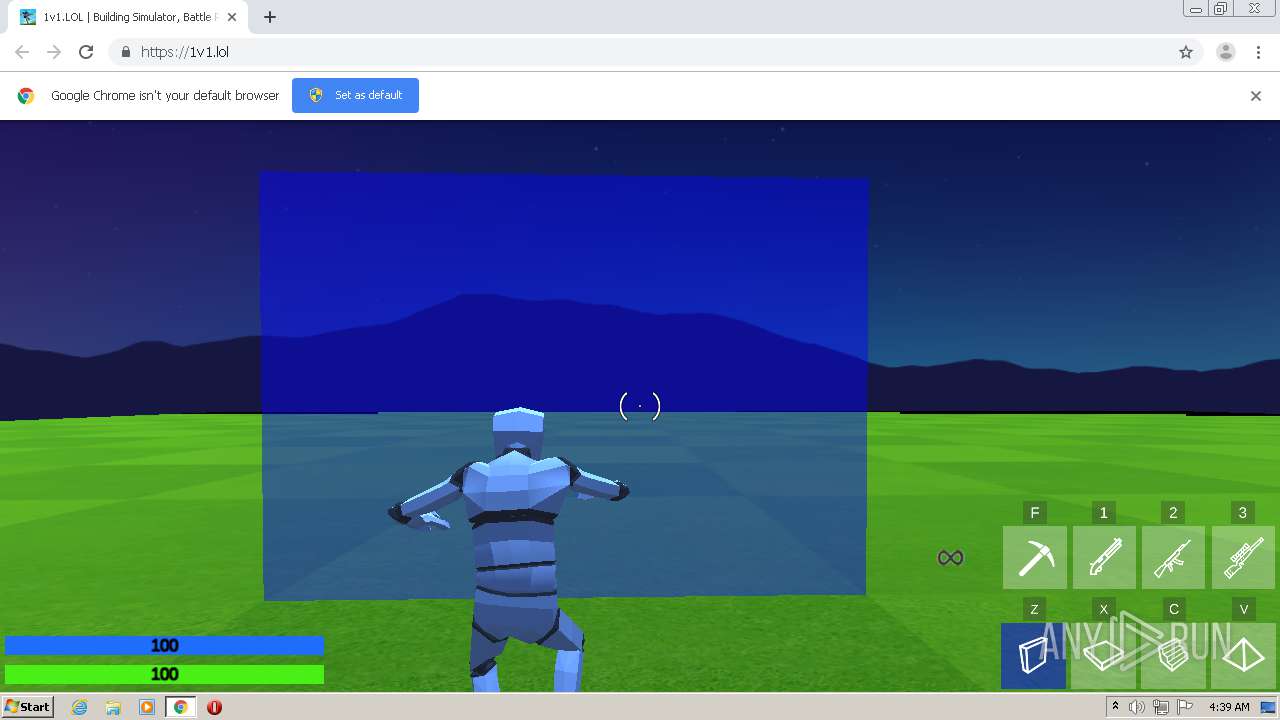
Task: Select the wall building piece
Action: [x=1034, y=656]
